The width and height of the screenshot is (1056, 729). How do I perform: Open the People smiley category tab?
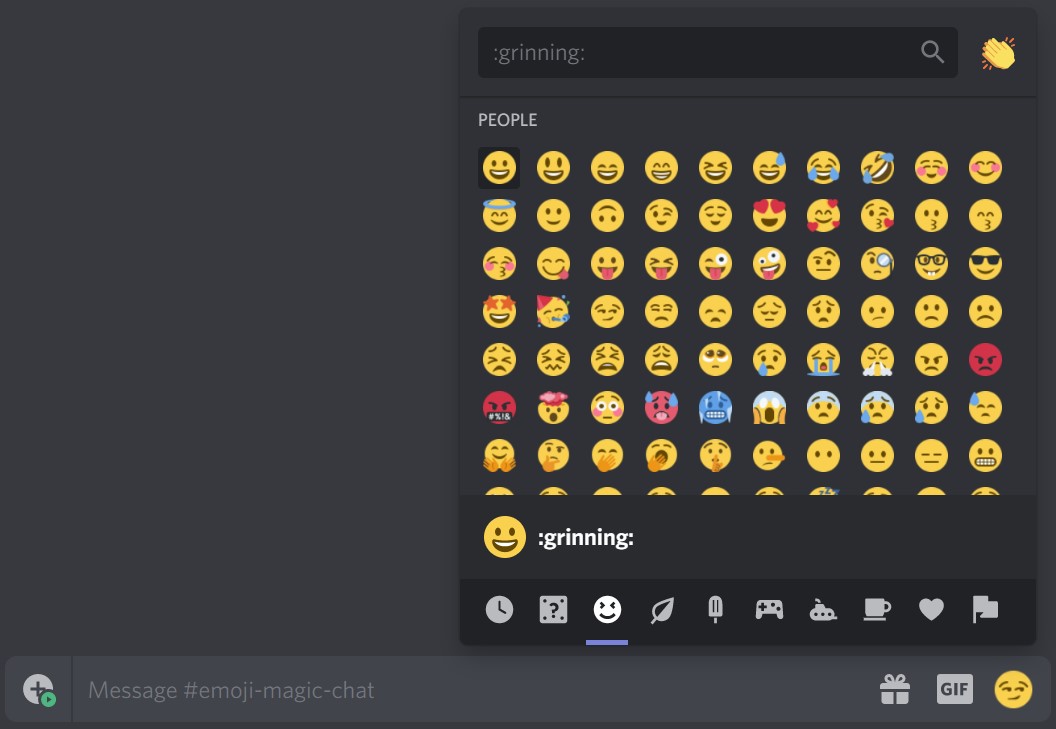pyautogui.click(x=607, y=610)
